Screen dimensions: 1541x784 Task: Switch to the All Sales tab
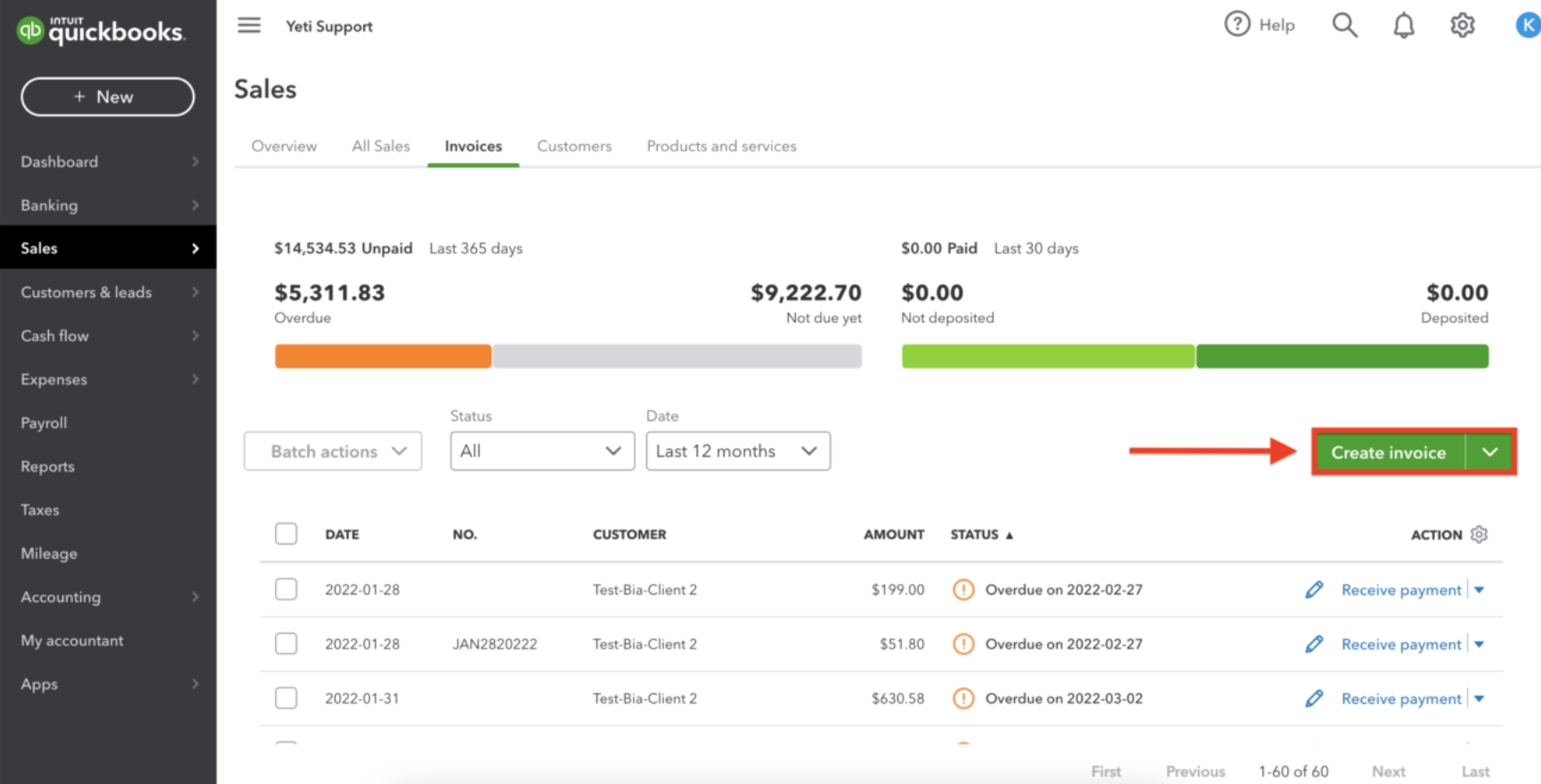pos(381,146)
